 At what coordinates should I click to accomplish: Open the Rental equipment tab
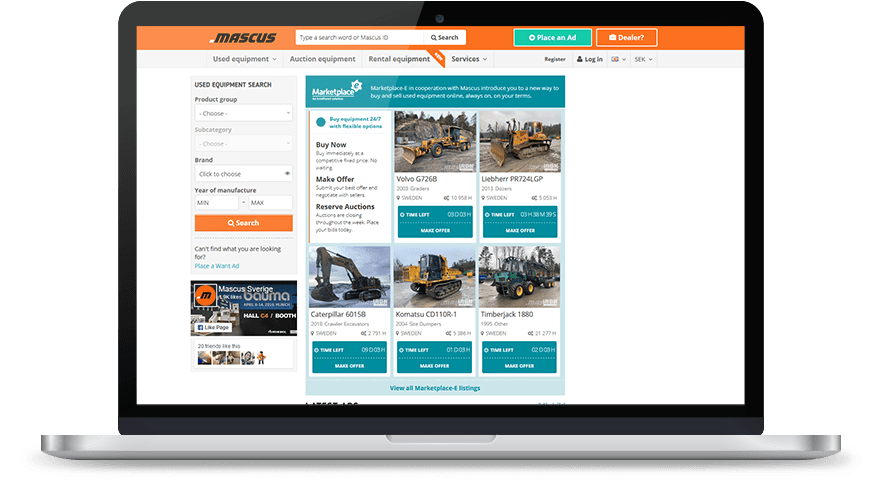(x=399, y=59)
